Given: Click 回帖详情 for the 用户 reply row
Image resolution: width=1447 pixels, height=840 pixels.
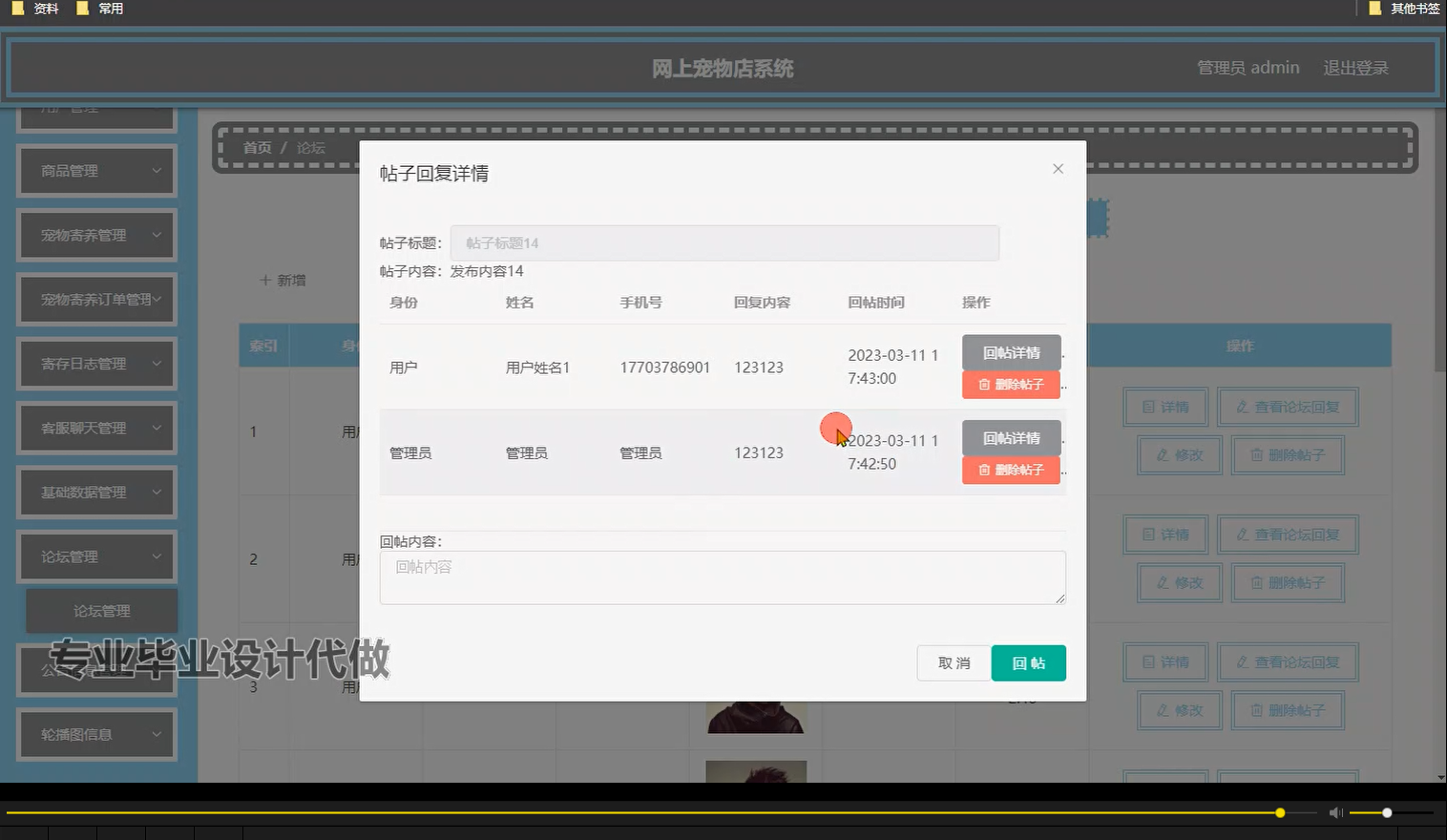Looking at the screenshot, I should click(x=1011, y=352).
